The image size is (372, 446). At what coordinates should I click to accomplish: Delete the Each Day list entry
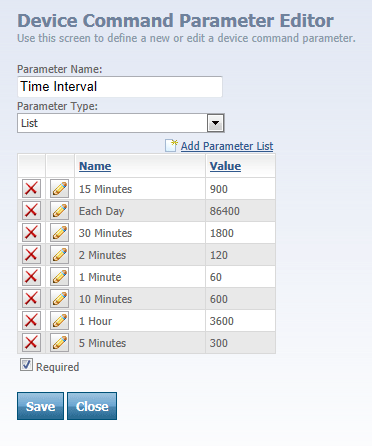click(x=31, y=211)
